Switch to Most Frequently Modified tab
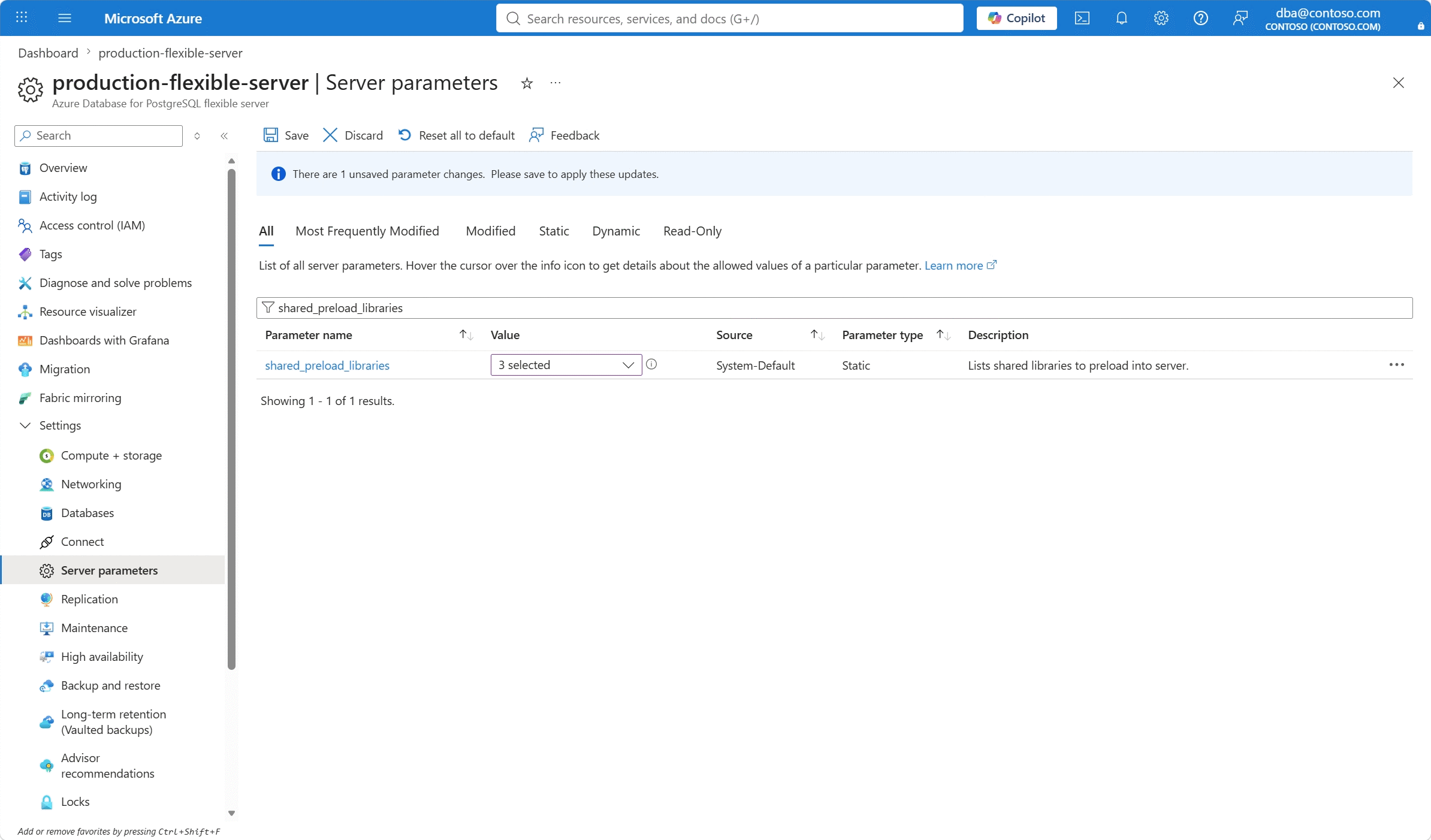The image size is (1431, 840). [367, 231]
